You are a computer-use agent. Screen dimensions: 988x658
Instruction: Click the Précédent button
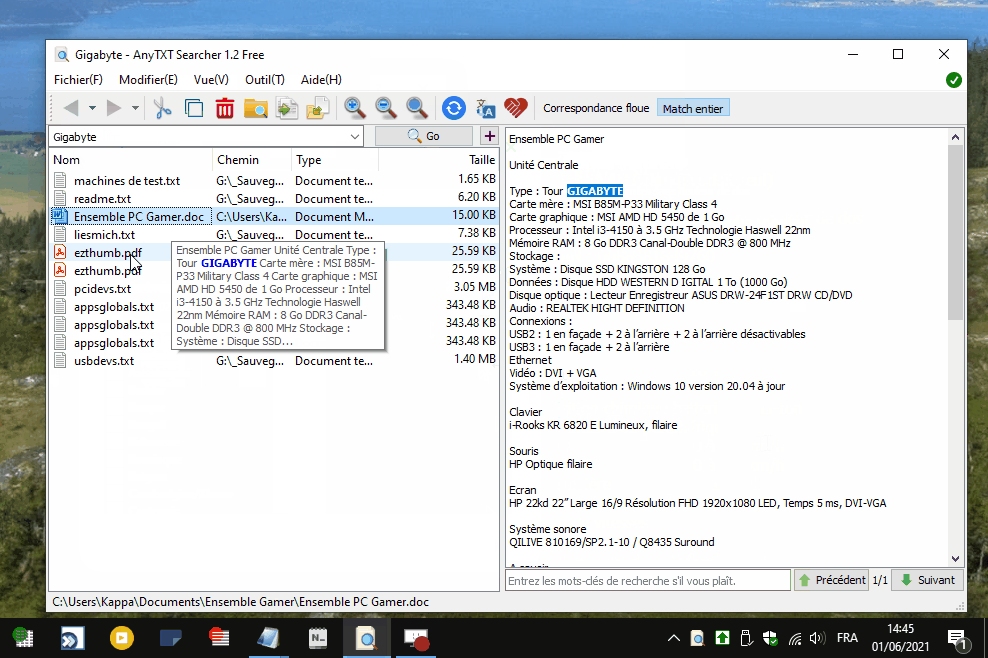(x=832, y=580)
